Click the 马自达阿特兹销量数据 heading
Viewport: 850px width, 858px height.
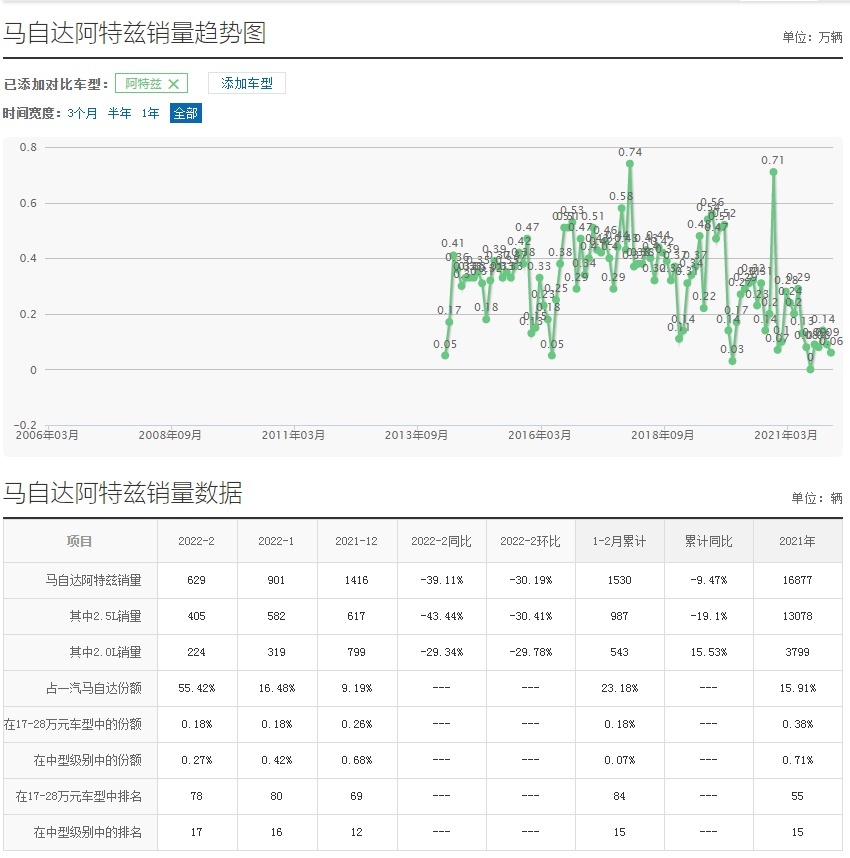(x=123, y=493)
